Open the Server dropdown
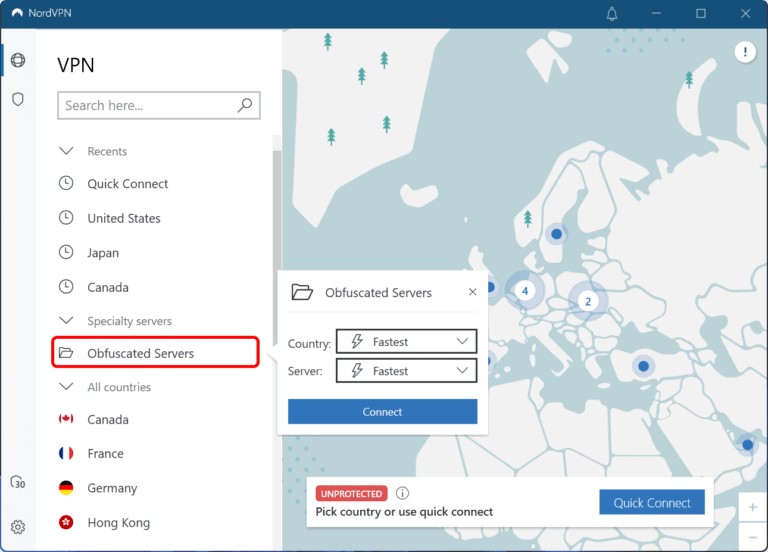 (x=406, y=371)
